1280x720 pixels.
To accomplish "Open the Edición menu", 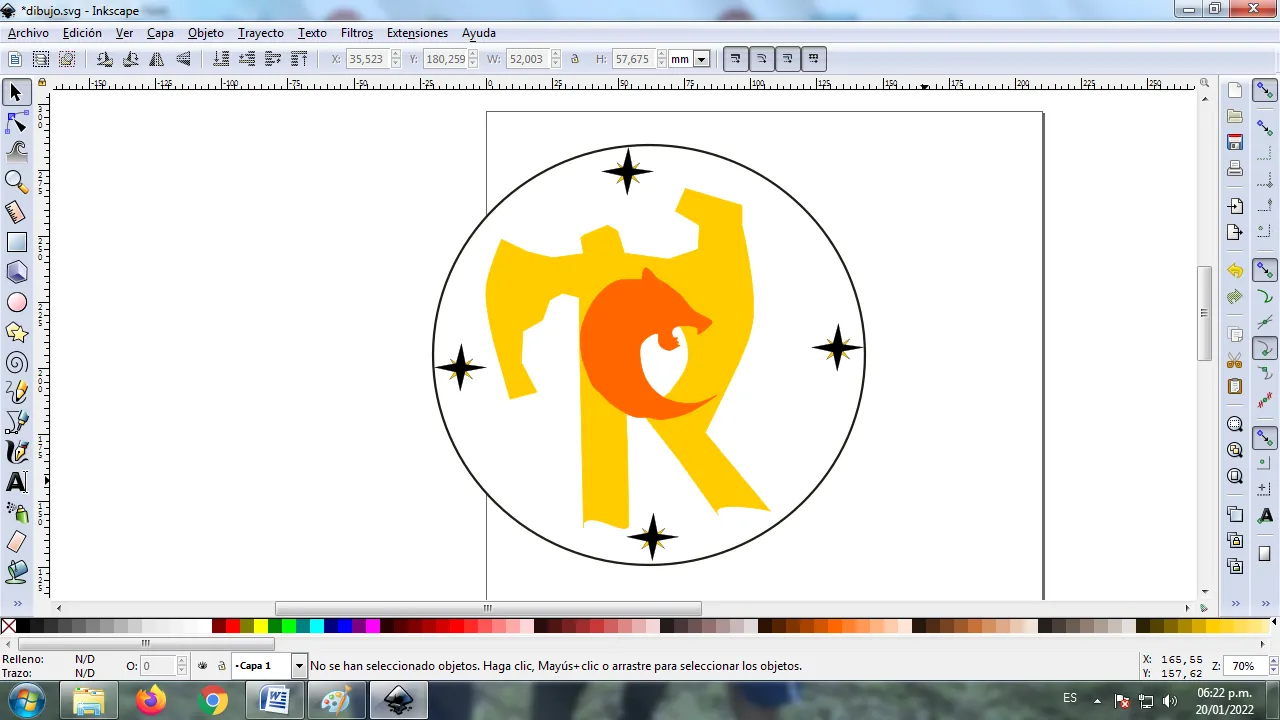I will tap(82, 33).
